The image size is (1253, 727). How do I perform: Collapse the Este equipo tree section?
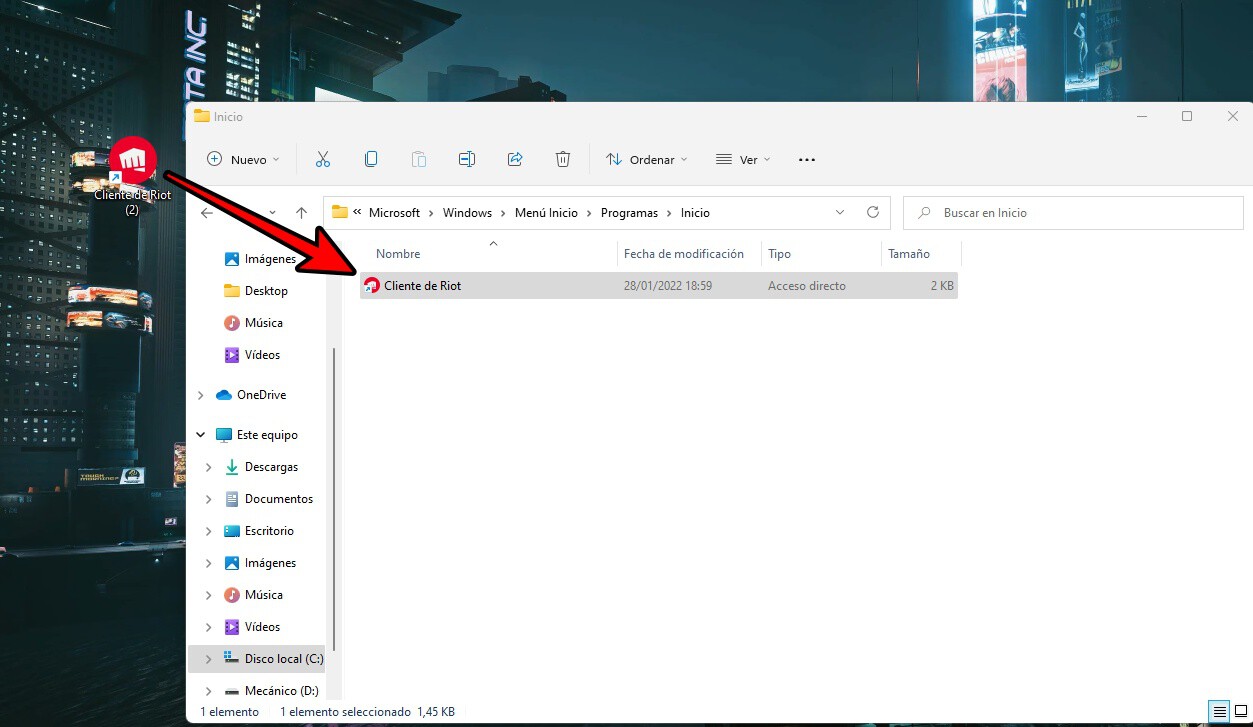tap(199, 434)
